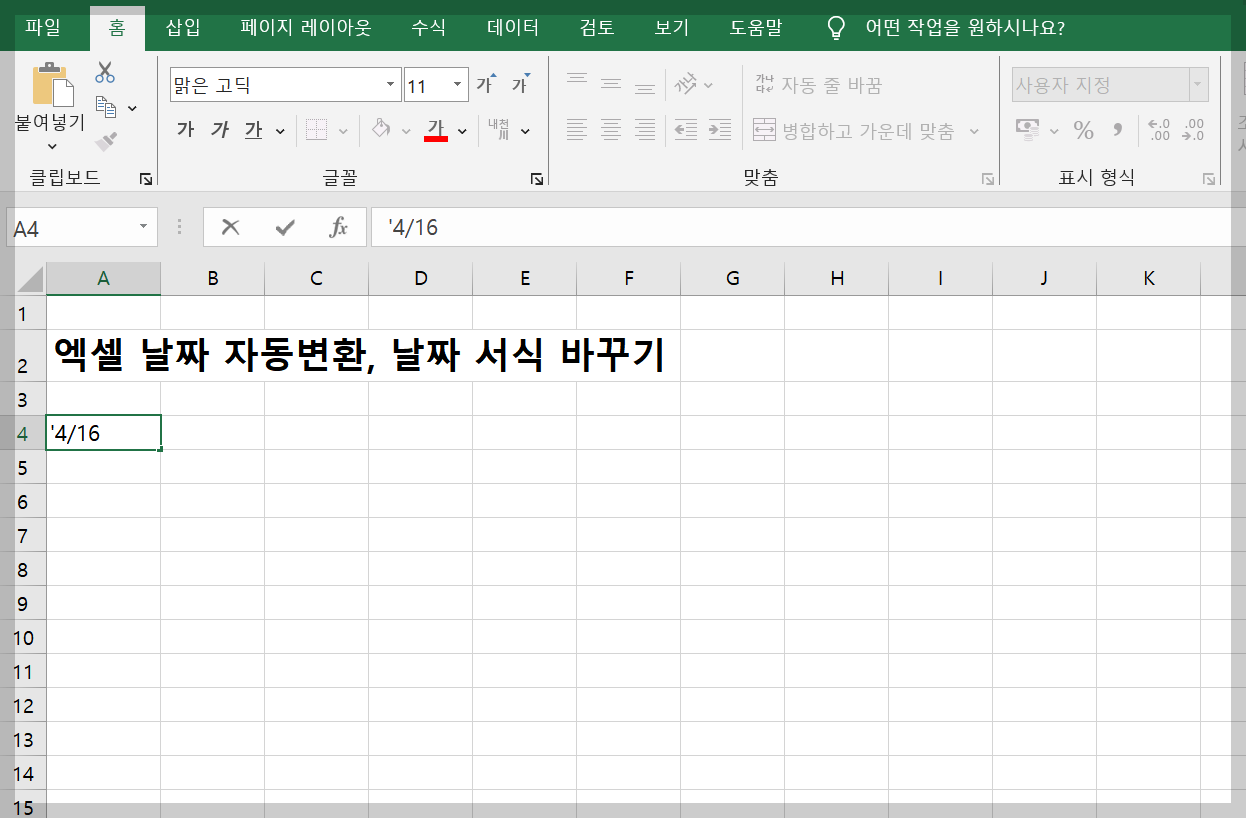This screenshot has width=1246, height=818.
Task: Apply comma style formatting
Action: click(x=1116, y=129)
